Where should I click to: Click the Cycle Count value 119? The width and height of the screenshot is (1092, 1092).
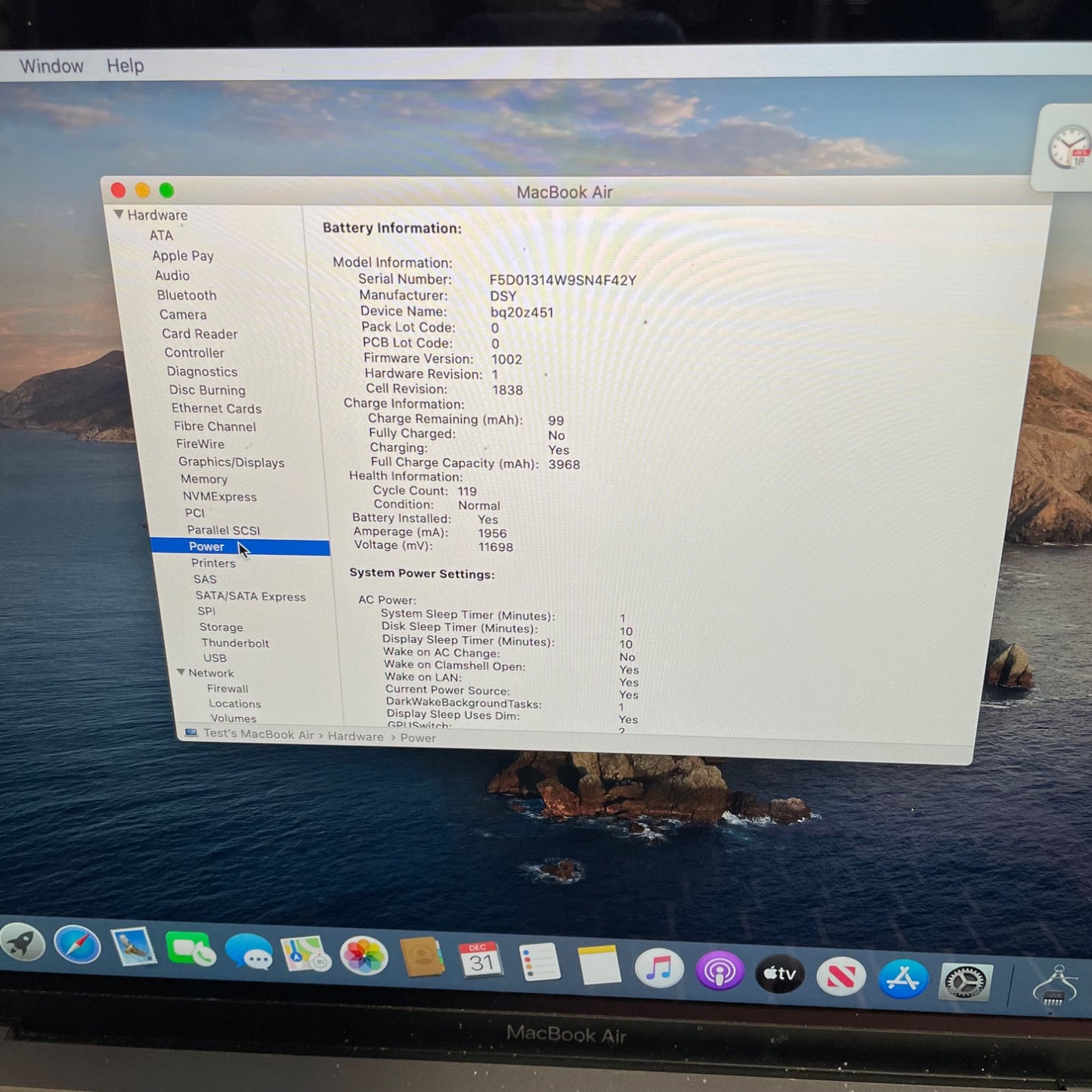pos(467,491)
